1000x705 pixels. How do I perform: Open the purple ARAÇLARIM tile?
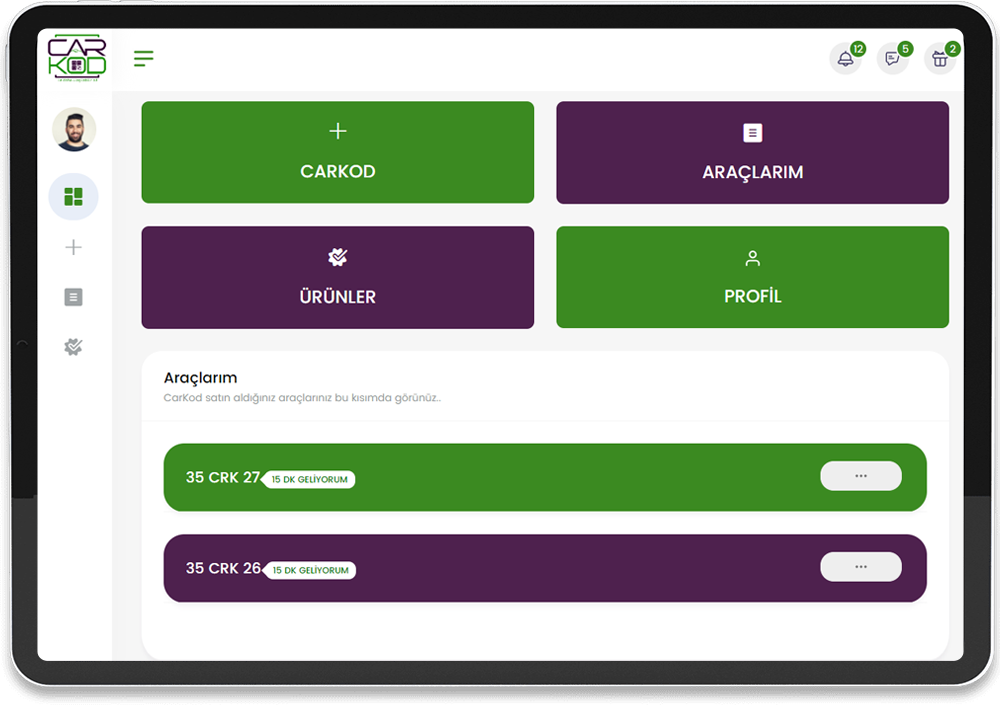752,152
